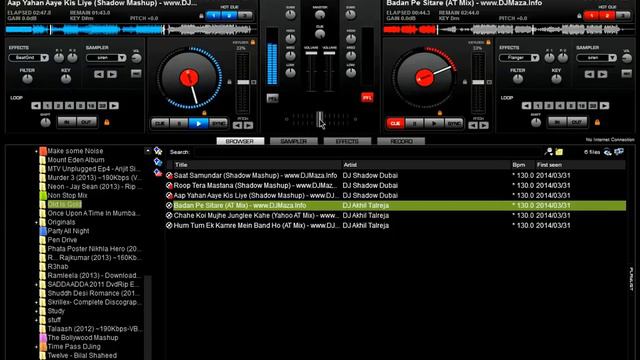Image resolution: width=640 pixels, height=360 pixels.
Task: Pause the left deck
Action: pyautogui.click(x=179, y=123)
